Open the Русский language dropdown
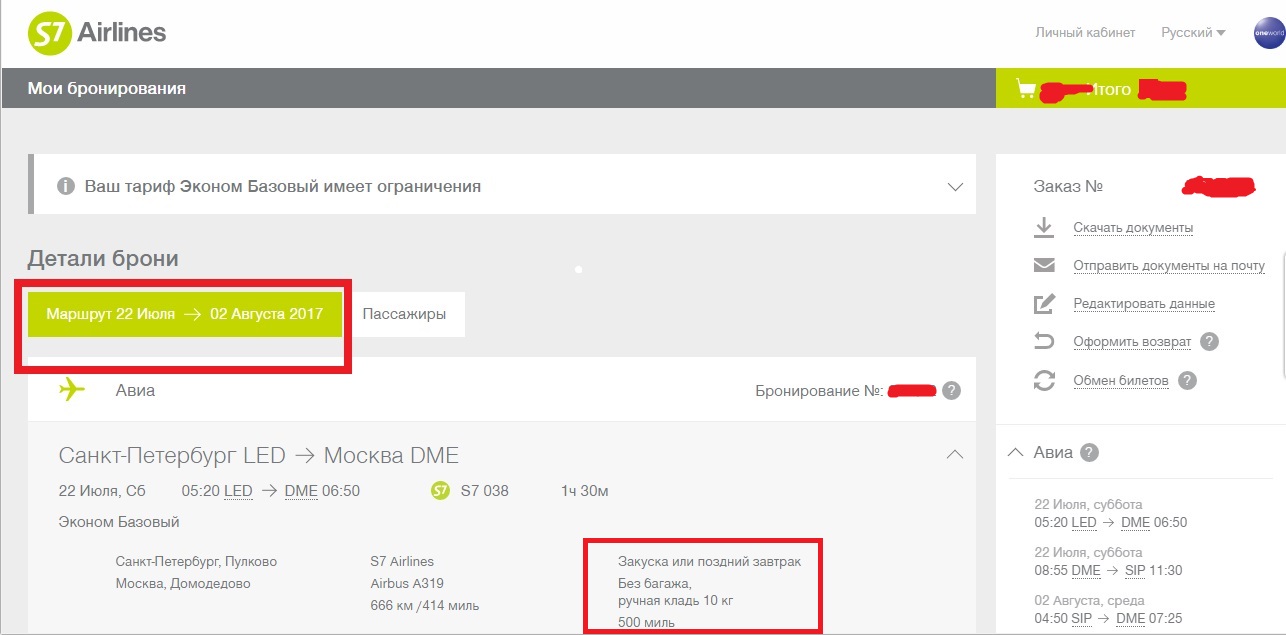The height and width of the screenshot is (635, 1286). [1193, 33]
